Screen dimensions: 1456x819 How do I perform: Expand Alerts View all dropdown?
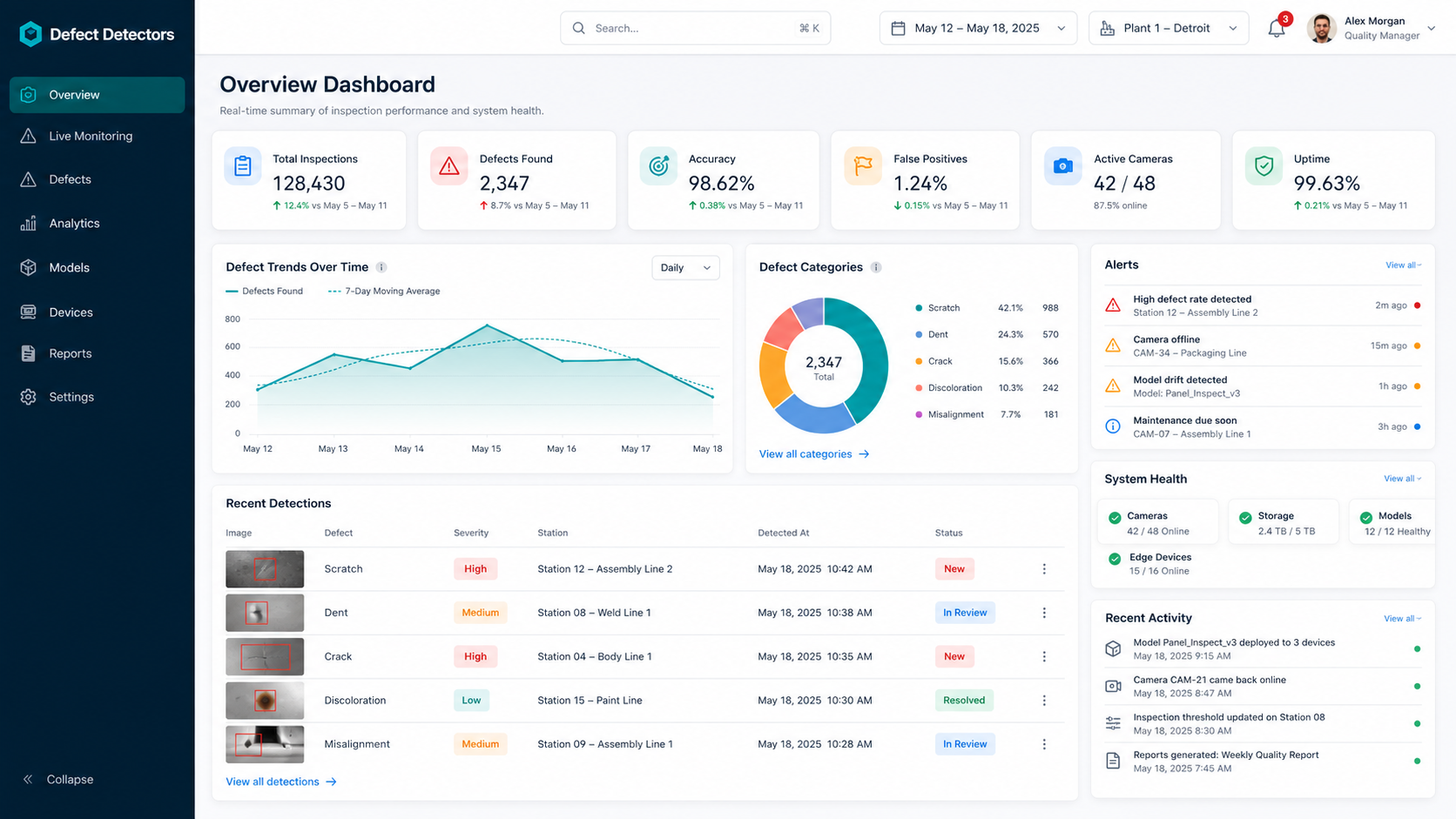coord(1404,265)
